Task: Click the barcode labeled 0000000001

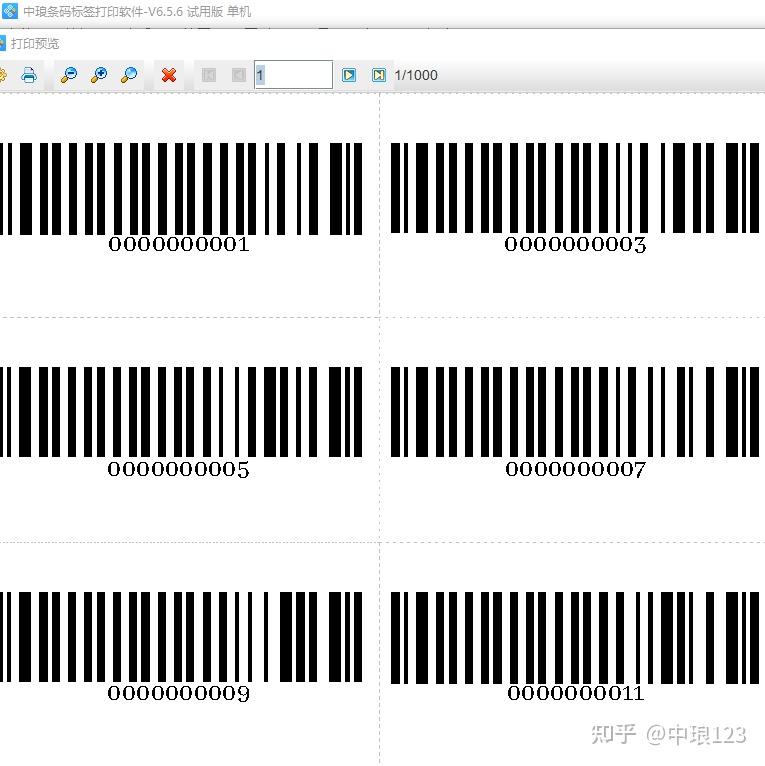Action: coord(181,189)
